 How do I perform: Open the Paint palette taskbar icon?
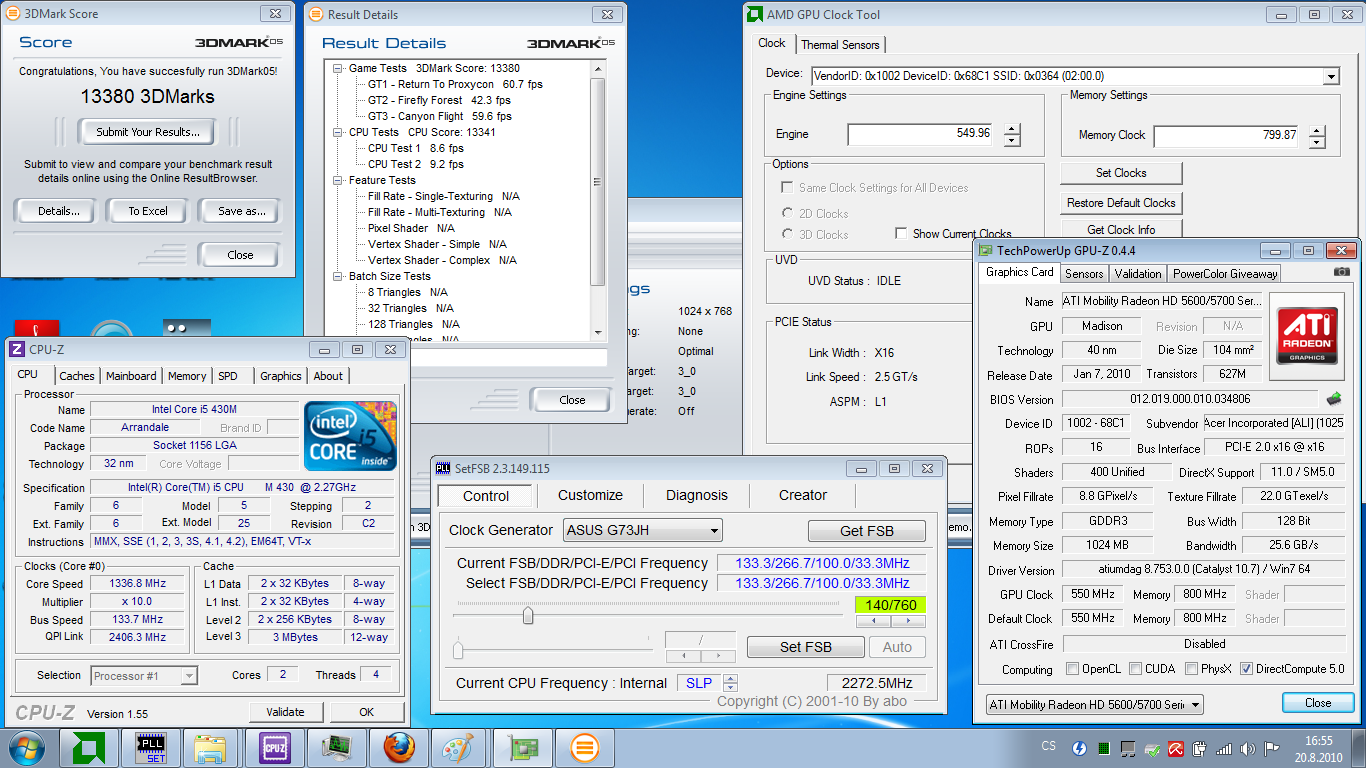point(459,747)
